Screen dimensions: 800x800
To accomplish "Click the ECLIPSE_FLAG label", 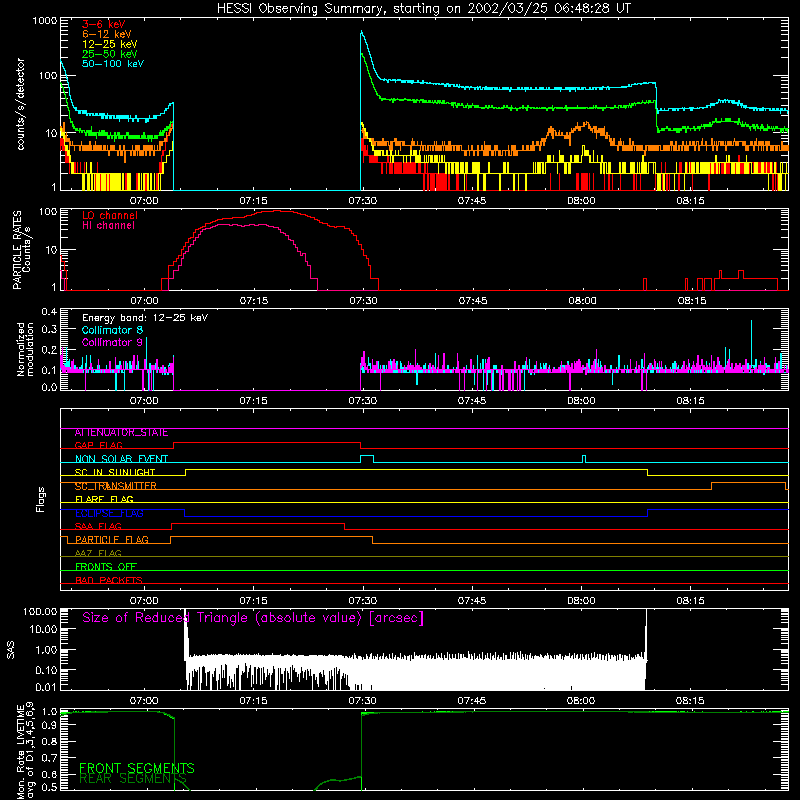I will click(109, 513).
